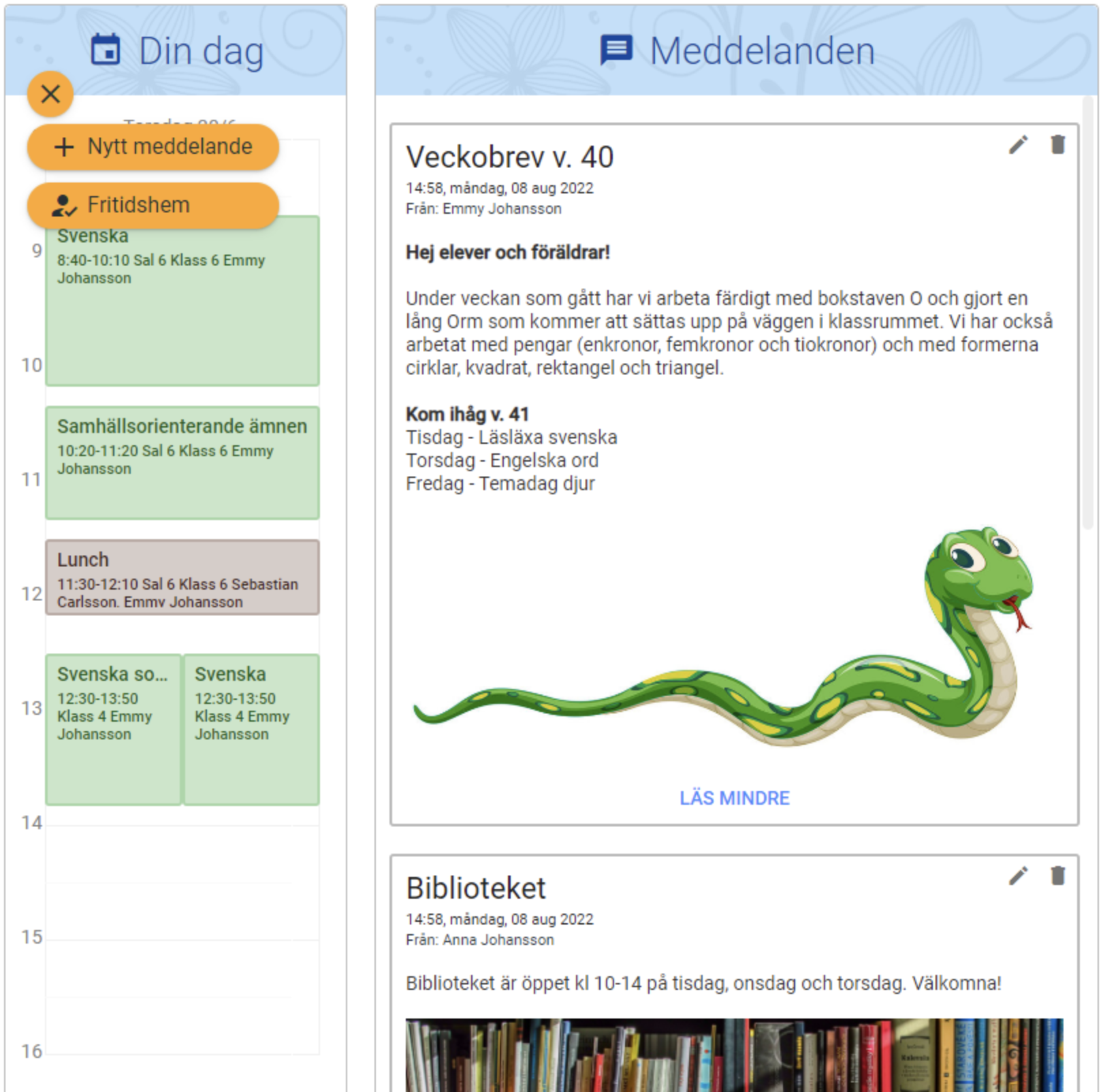Click the Veckobrev v. 40 title
This screenshot has width=1103, height=1092.
click(510, 157)
